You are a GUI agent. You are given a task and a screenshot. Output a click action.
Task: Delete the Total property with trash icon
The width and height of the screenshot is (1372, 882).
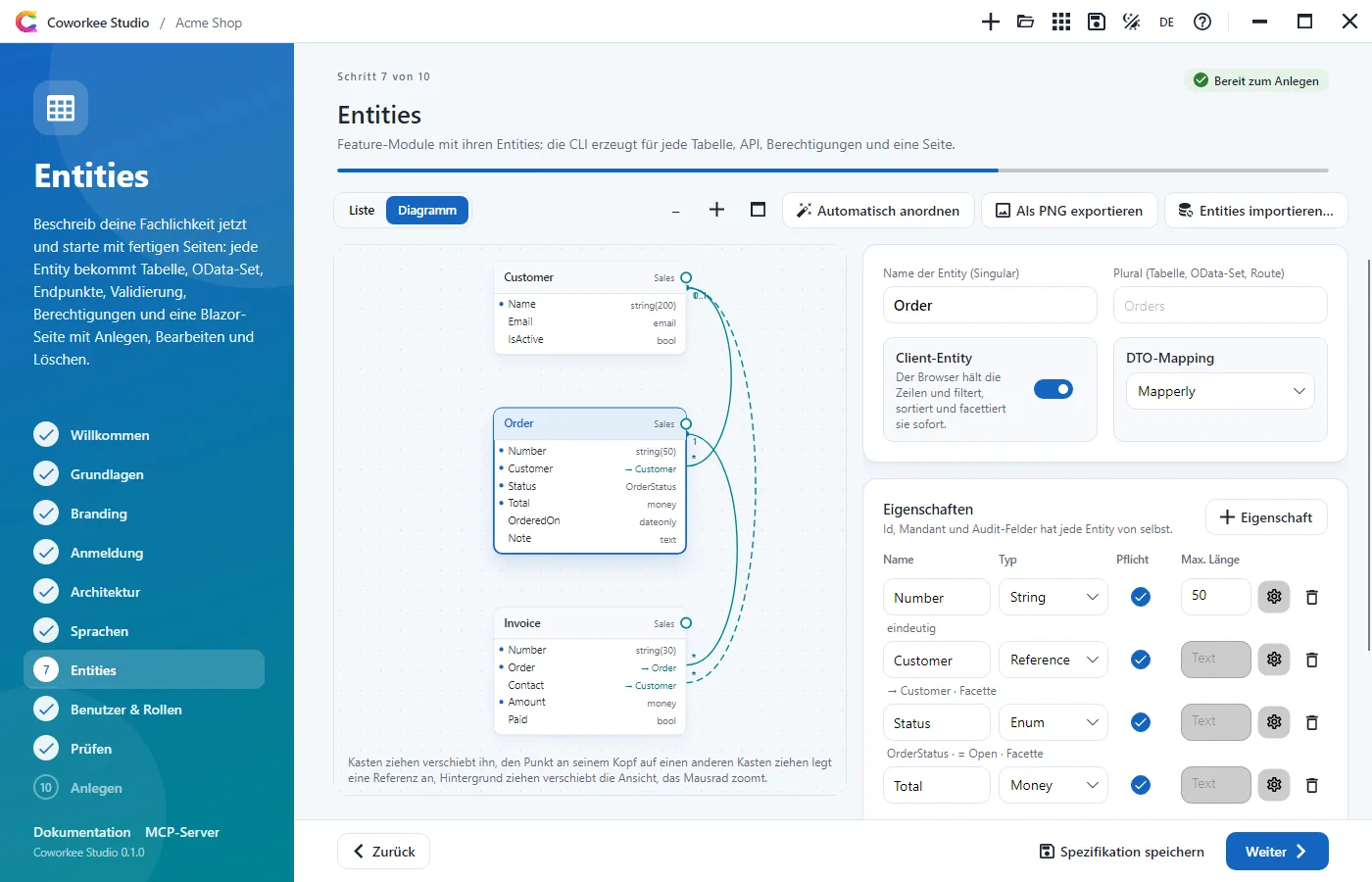pos(1312,785)
